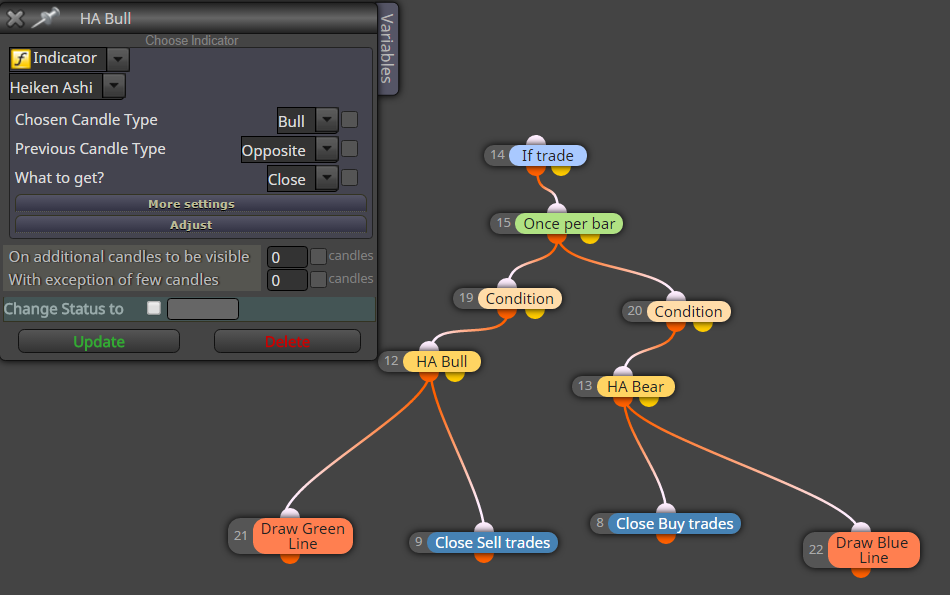Close the HA Bull panel with X icon
Screen dimensions: 950x595
[x=15, y=18]
